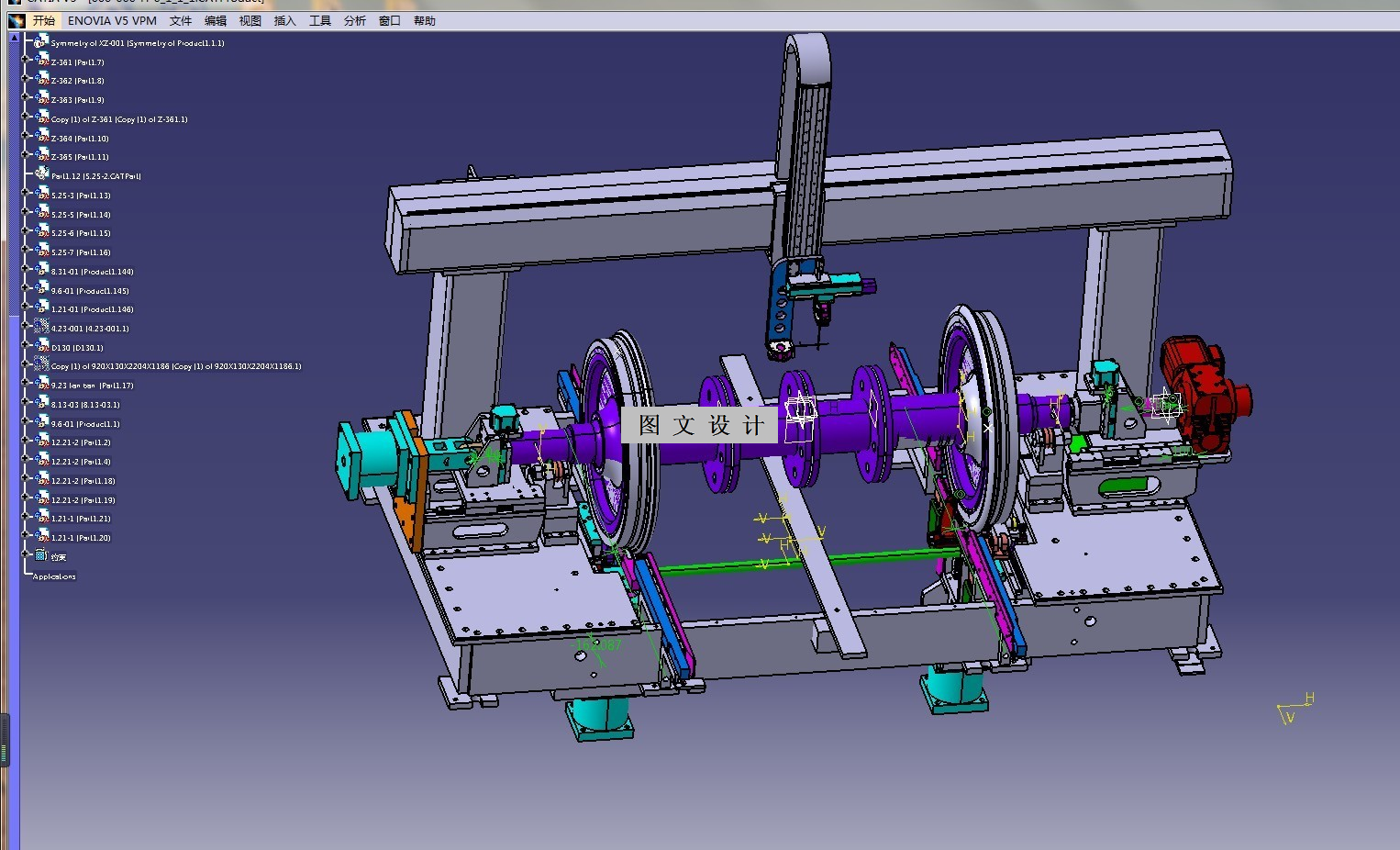Click the 4.23-001 component icon
Screen dimensions: 1400x850
[x=42, y=328]
